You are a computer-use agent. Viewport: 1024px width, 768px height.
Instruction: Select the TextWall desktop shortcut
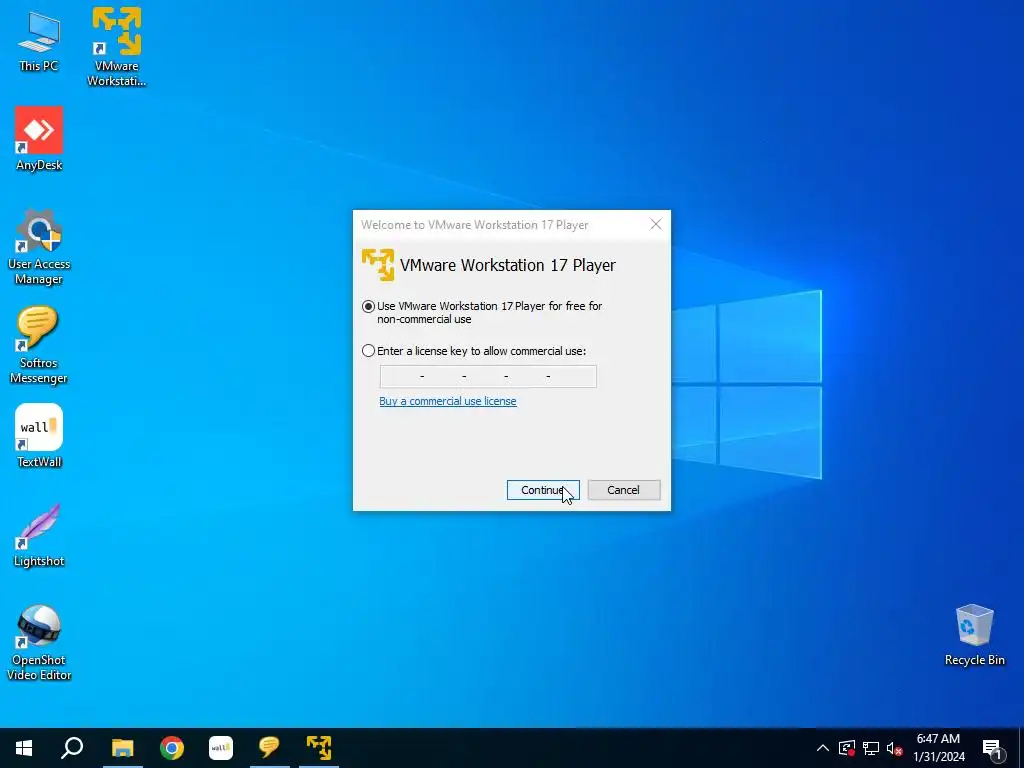(39, 435)
